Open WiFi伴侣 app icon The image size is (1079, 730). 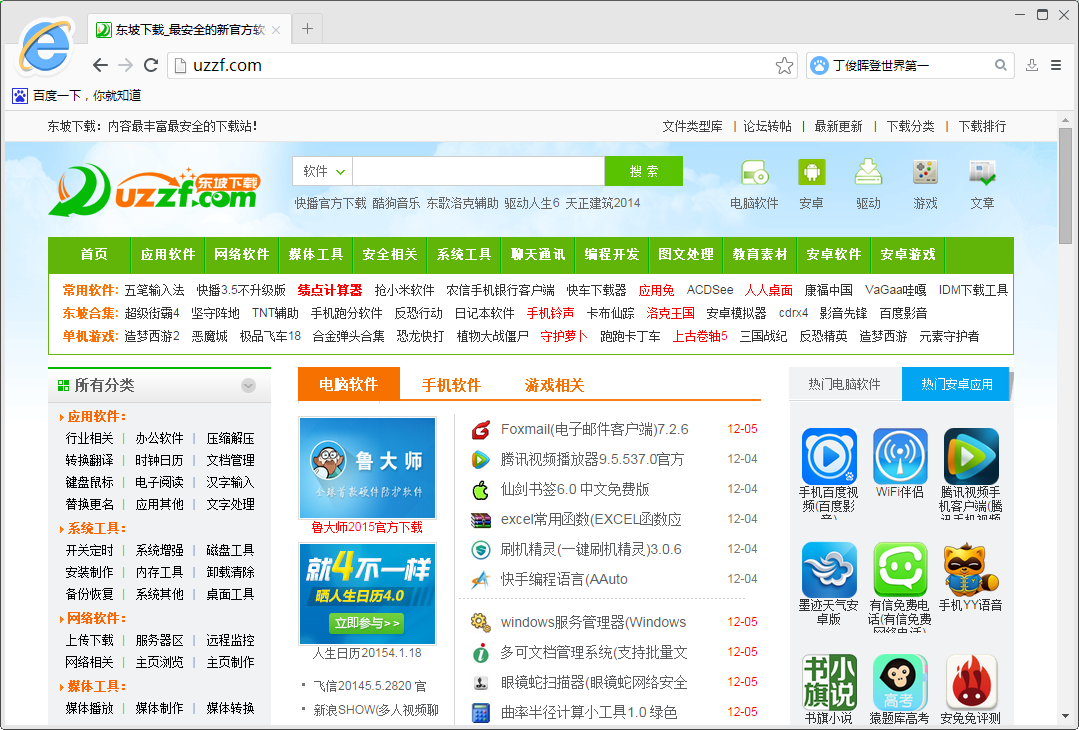point(900,456)
